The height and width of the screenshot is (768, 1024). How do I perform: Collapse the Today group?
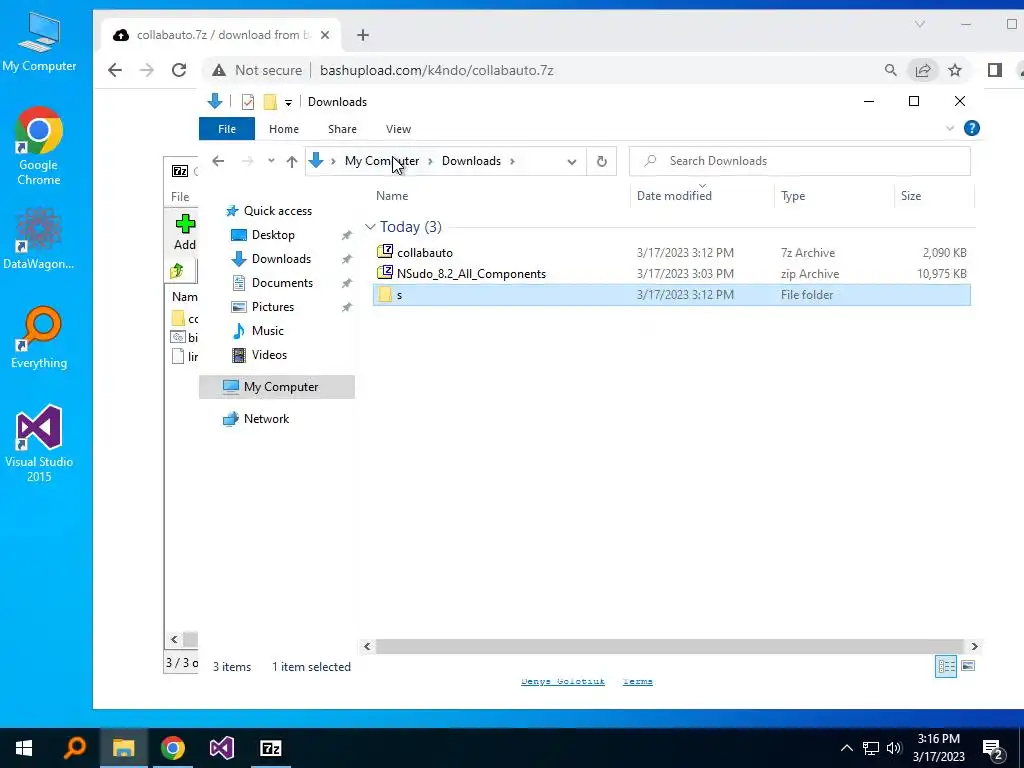370,227
